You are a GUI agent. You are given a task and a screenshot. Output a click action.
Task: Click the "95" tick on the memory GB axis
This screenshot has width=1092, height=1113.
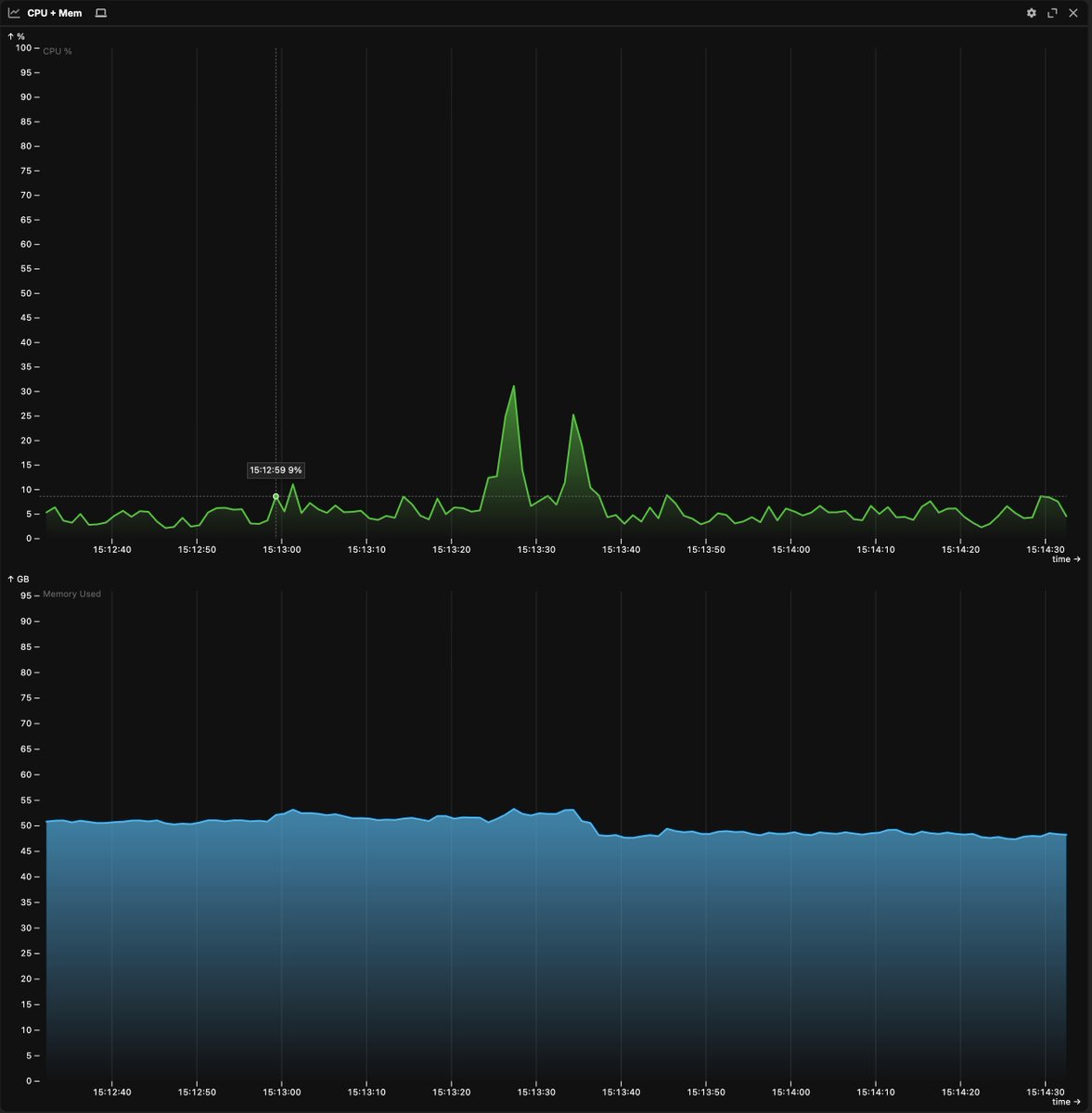pos(26,595)
